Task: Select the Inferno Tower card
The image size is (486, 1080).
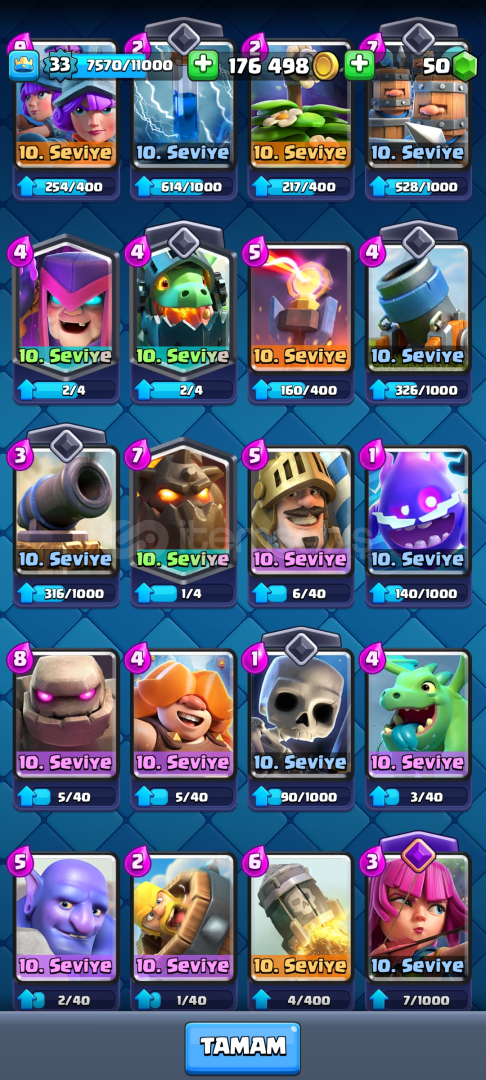Action: tap(301, 308)
